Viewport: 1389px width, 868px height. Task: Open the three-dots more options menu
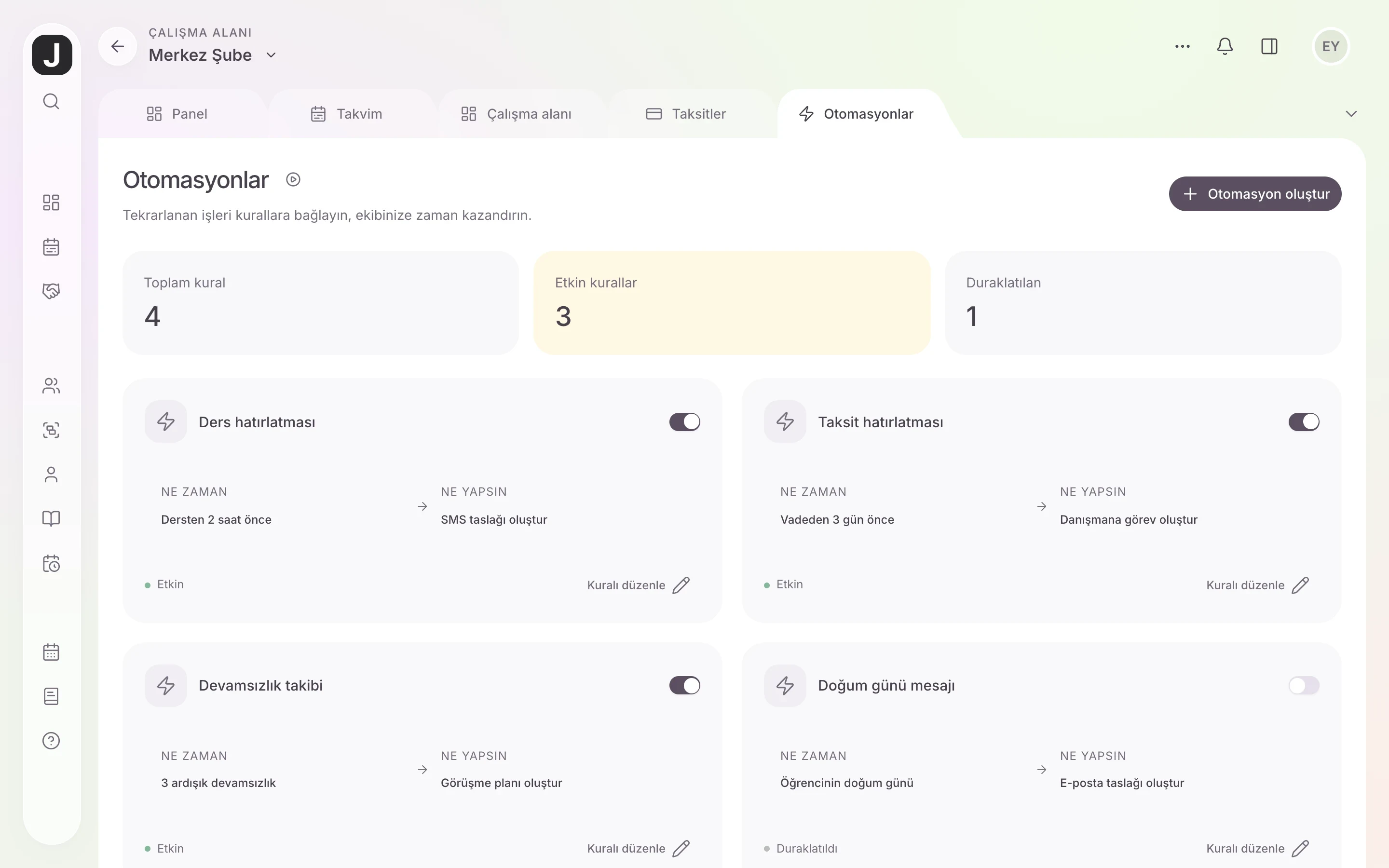pyautogui.click(x=1183, y=46)
